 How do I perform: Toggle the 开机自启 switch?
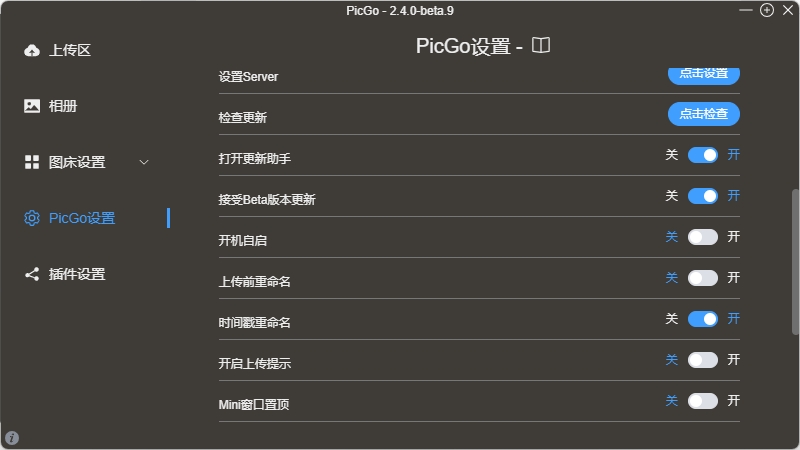click(703, 237)
